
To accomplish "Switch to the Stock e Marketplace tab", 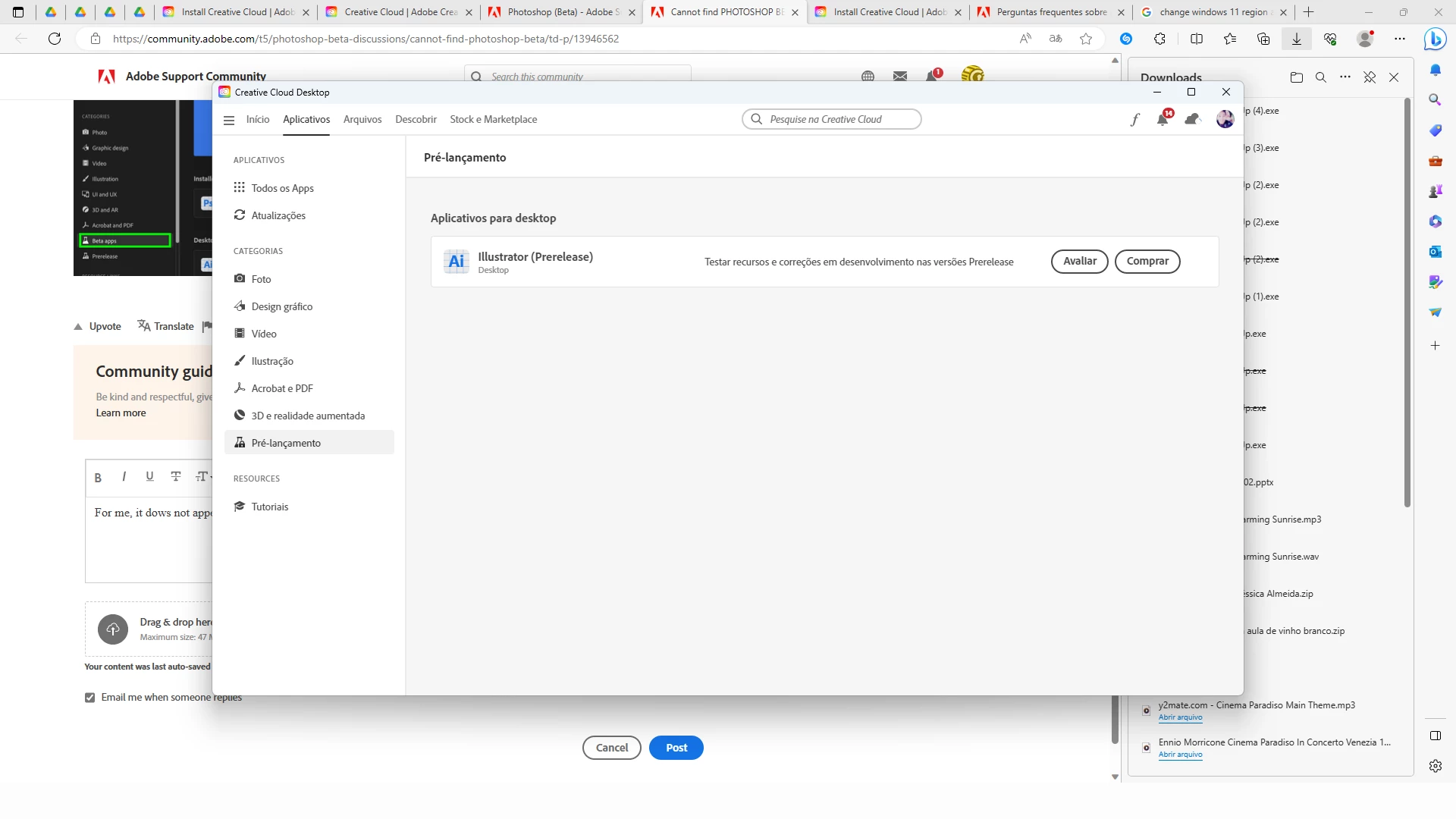I will coord(493,120).
